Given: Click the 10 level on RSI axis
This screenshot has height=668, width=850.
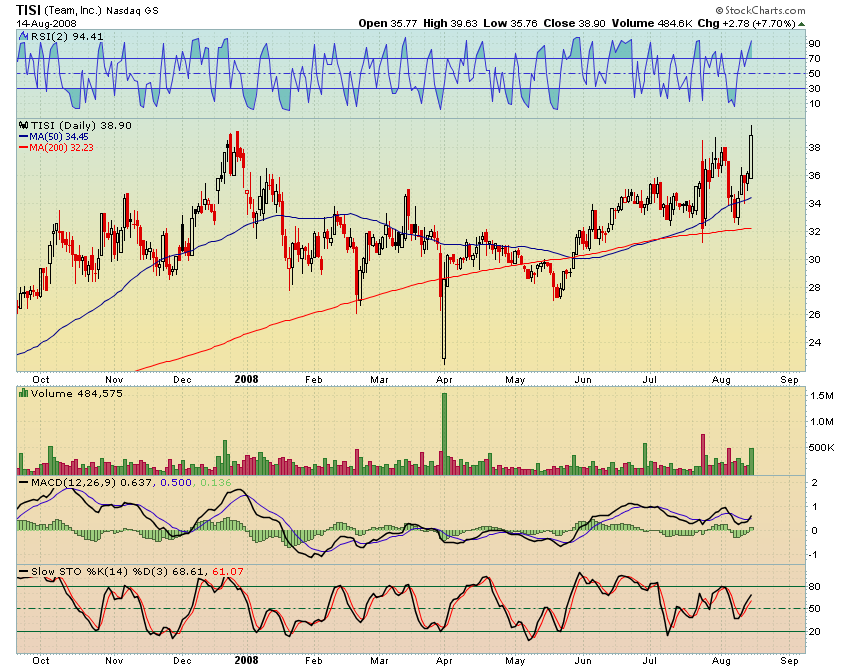Looking at the screenshot, I should pyautogui.click(x=814, y=104).
